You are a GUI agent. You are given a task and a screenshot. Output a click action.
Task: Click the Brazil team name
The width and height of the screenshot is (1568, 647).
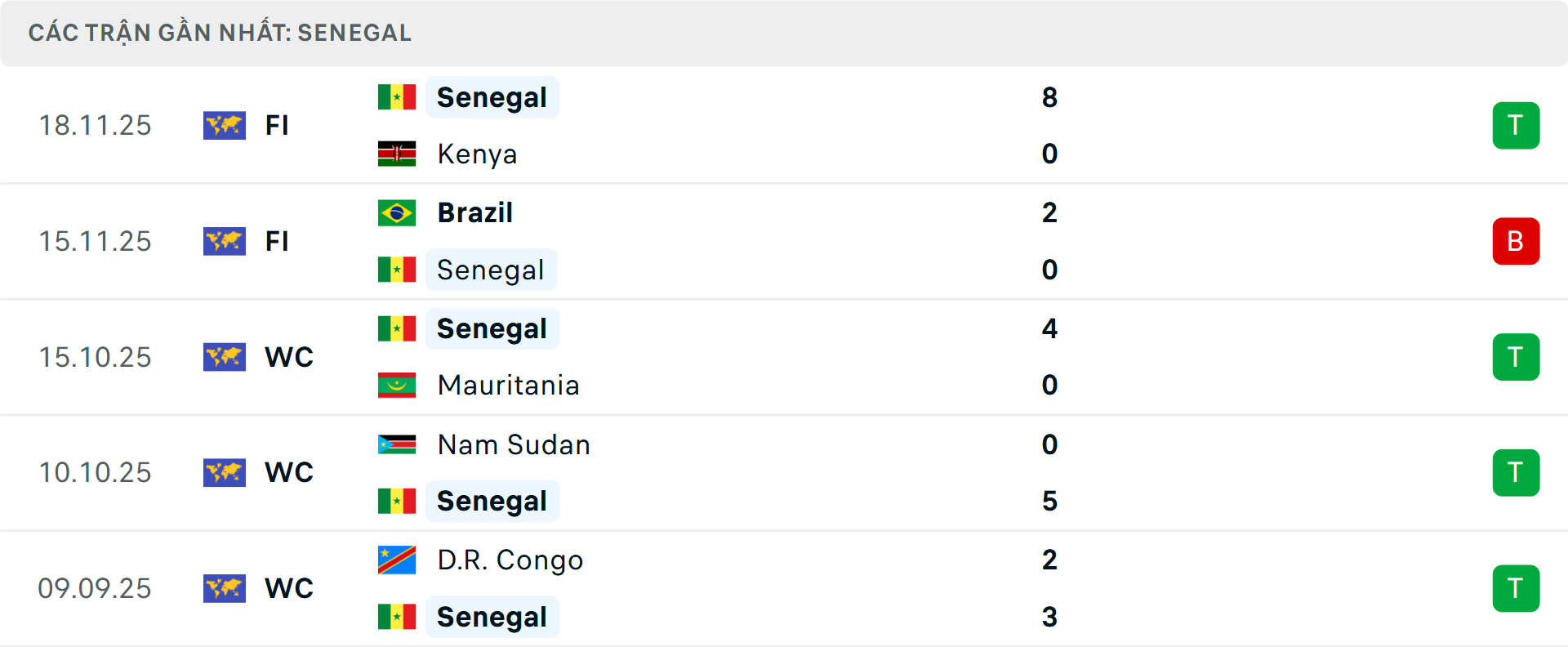(474, 212)
